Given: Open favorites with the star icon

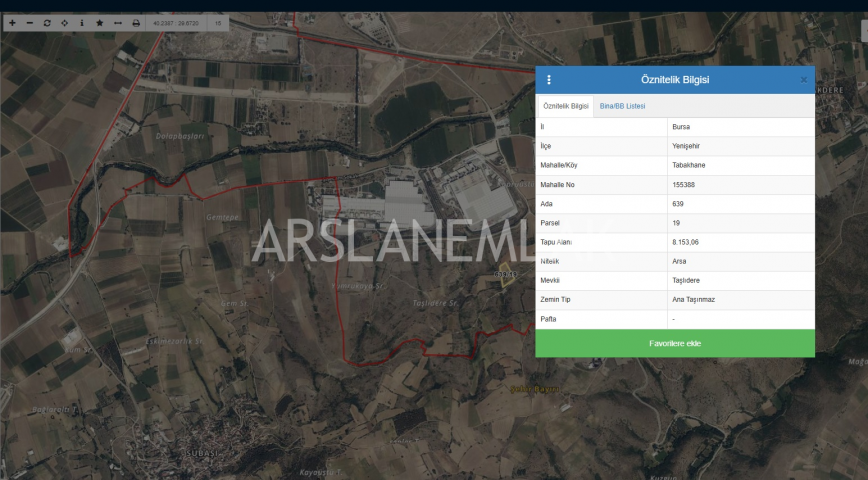Looking at the screenshot, I should (x=100, y=22).
